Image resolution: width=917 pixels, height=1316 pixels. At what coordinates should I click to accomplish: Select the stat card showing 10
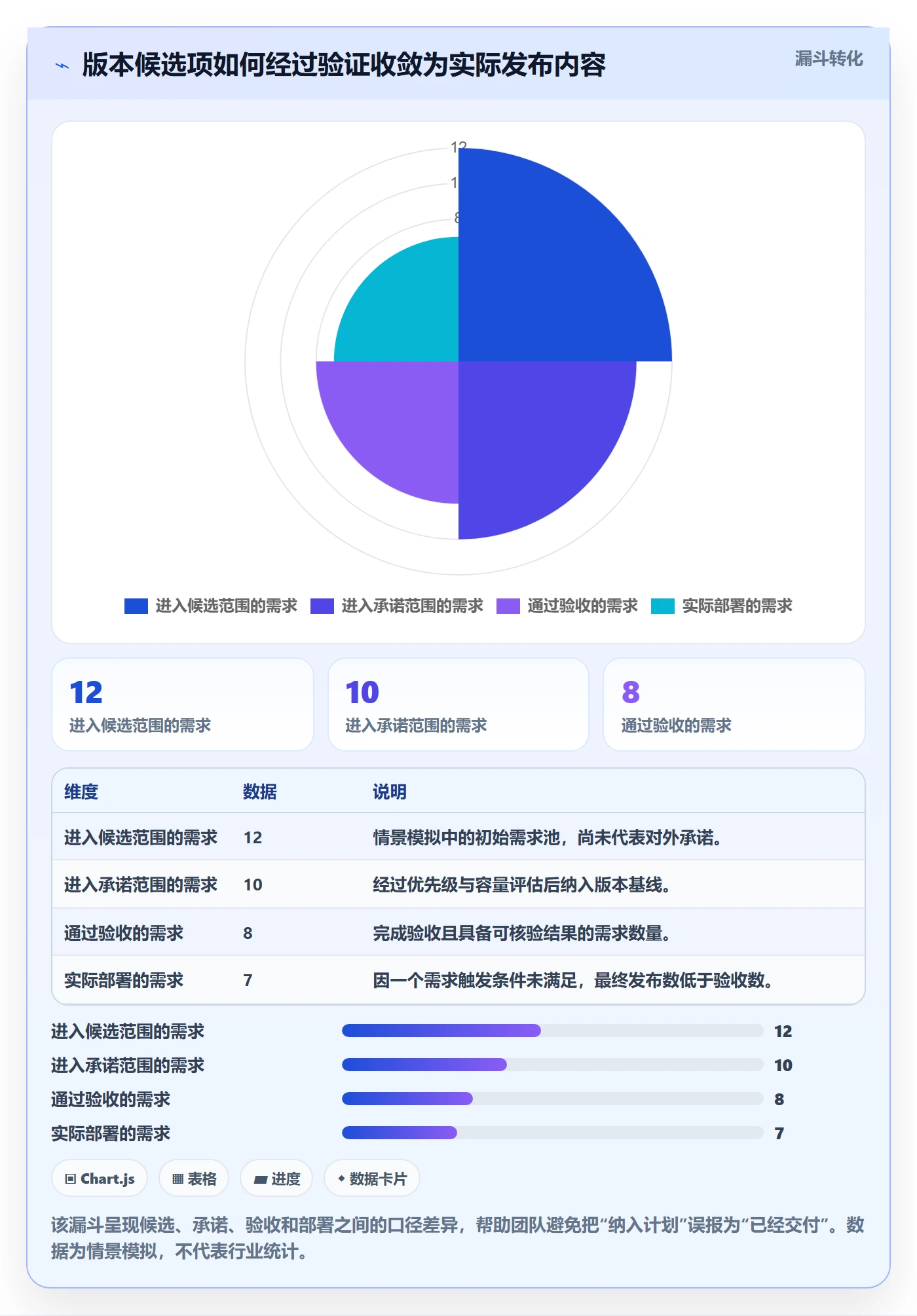(458, 704)
